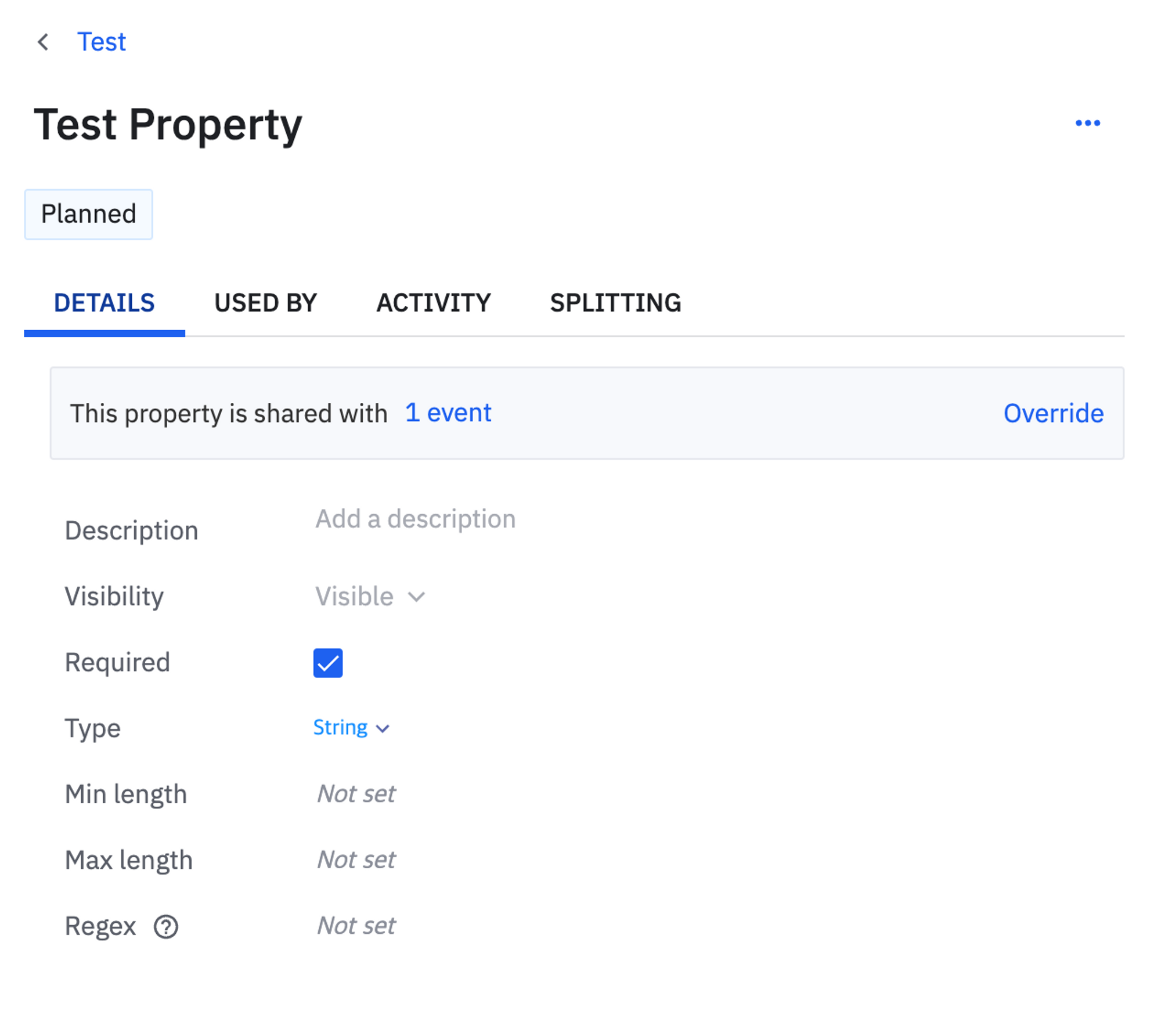Switch to the Used By tab
Image resolution: width=1161 pixels, height=1036 pixels.
pyautogui.click(x=265, y=303)
